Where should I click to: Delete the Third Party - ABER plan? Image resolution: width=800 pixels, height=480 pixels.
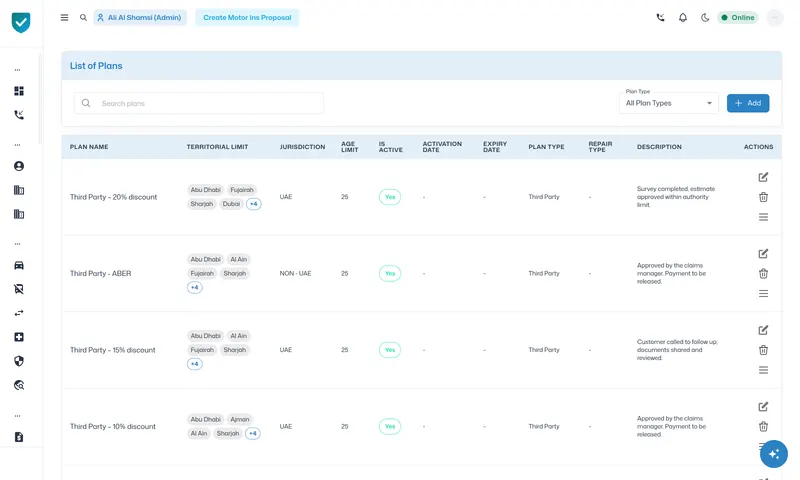tap(763, 273)
